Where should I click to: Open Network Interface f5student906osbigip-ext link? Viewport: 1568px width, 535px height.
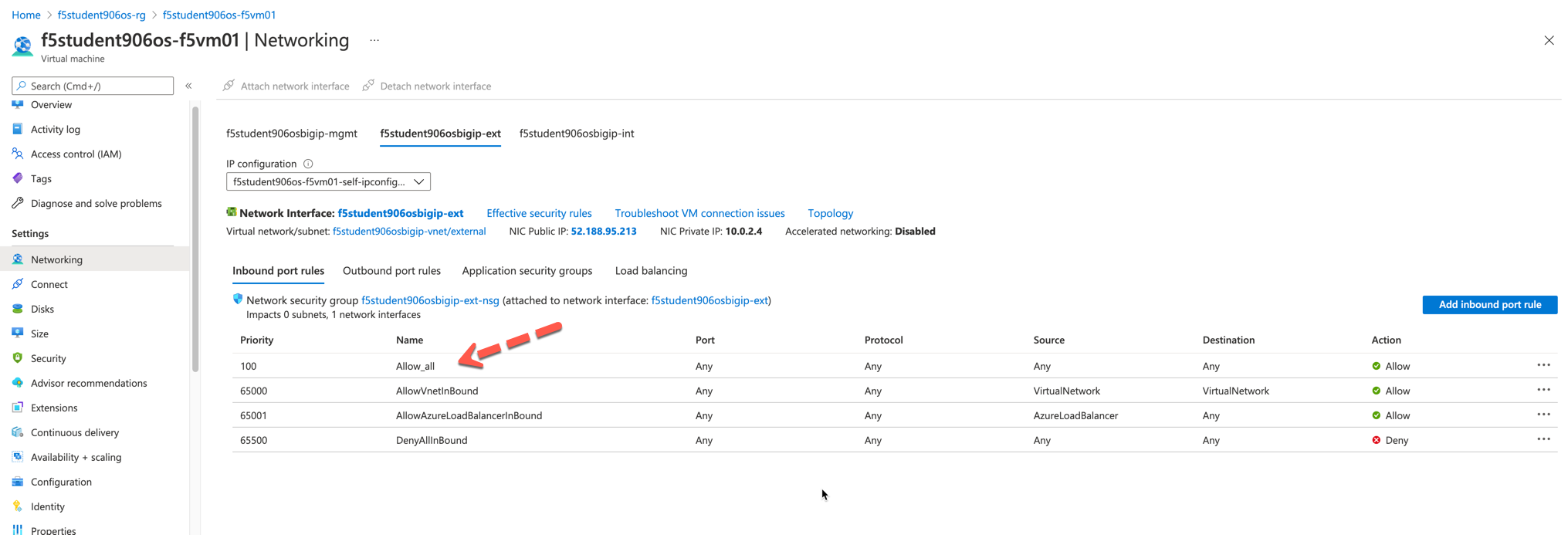[400, 213]
